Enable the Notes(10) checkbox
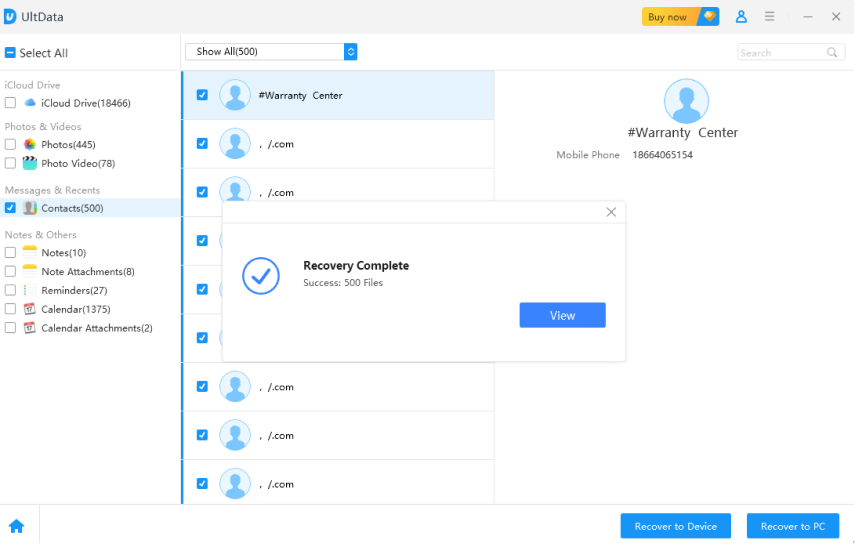The height and width of the screenshot is (544, 855). (x=10, y=253)
